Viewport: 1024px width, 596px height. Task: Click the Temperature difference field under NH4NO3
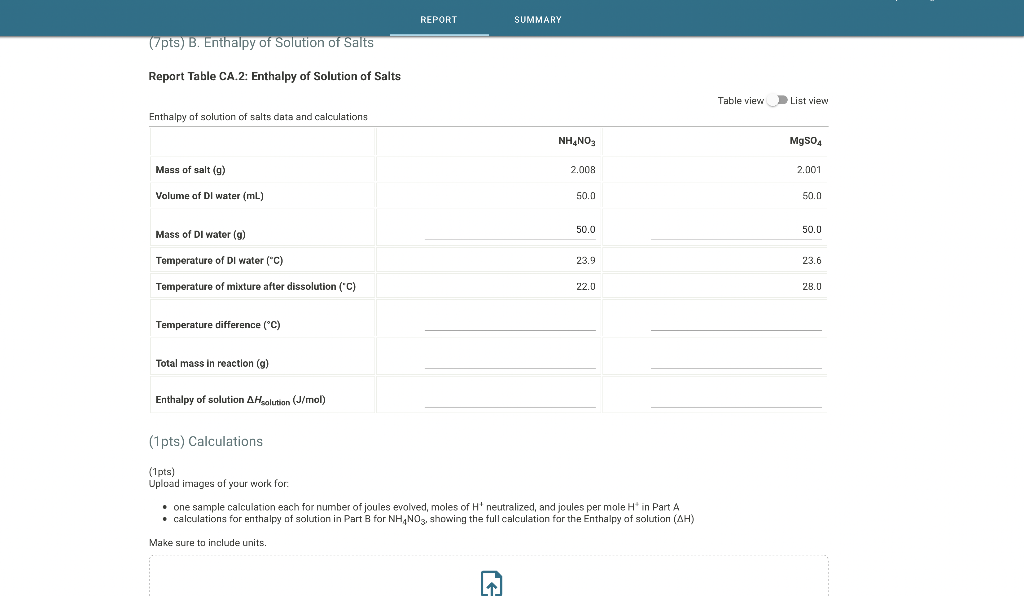(510, 326)
